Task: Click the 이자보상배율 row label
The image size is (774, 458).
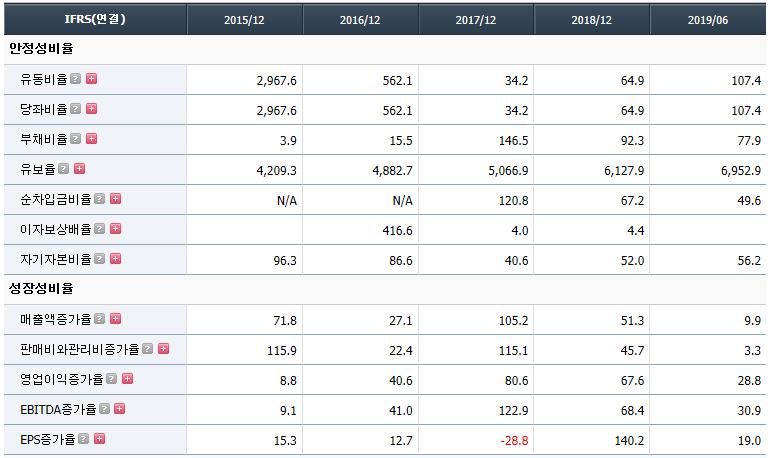Action: tap(56, 229)
